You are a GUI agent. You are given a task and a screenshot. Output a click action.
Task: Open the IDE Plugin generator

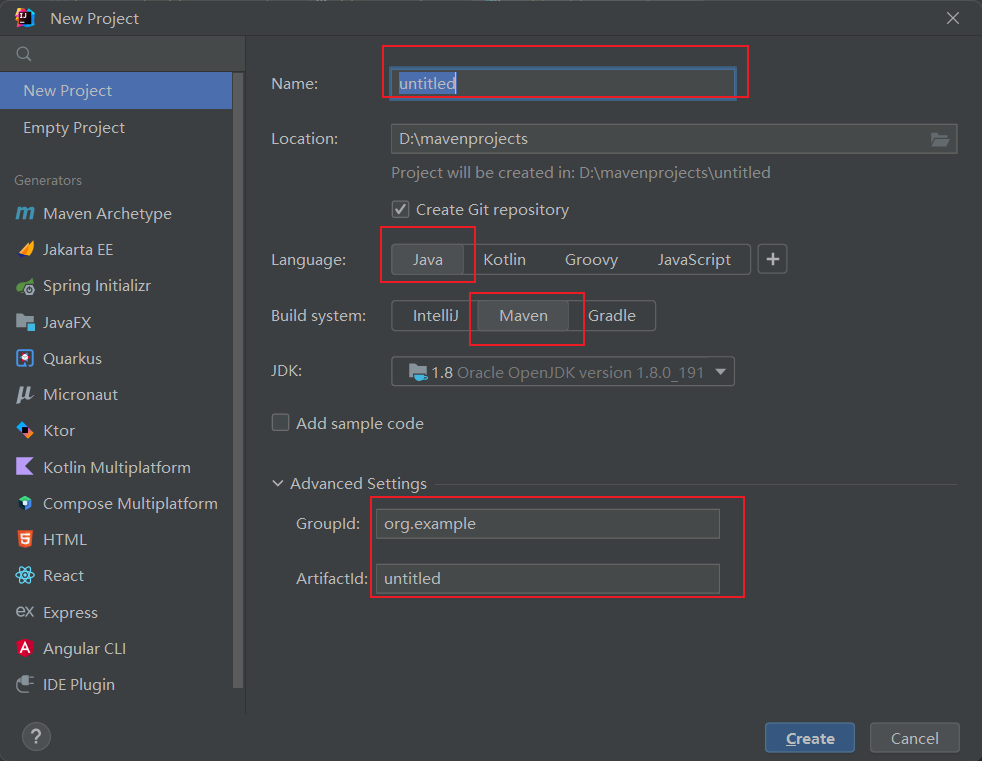tap(78, 685)
